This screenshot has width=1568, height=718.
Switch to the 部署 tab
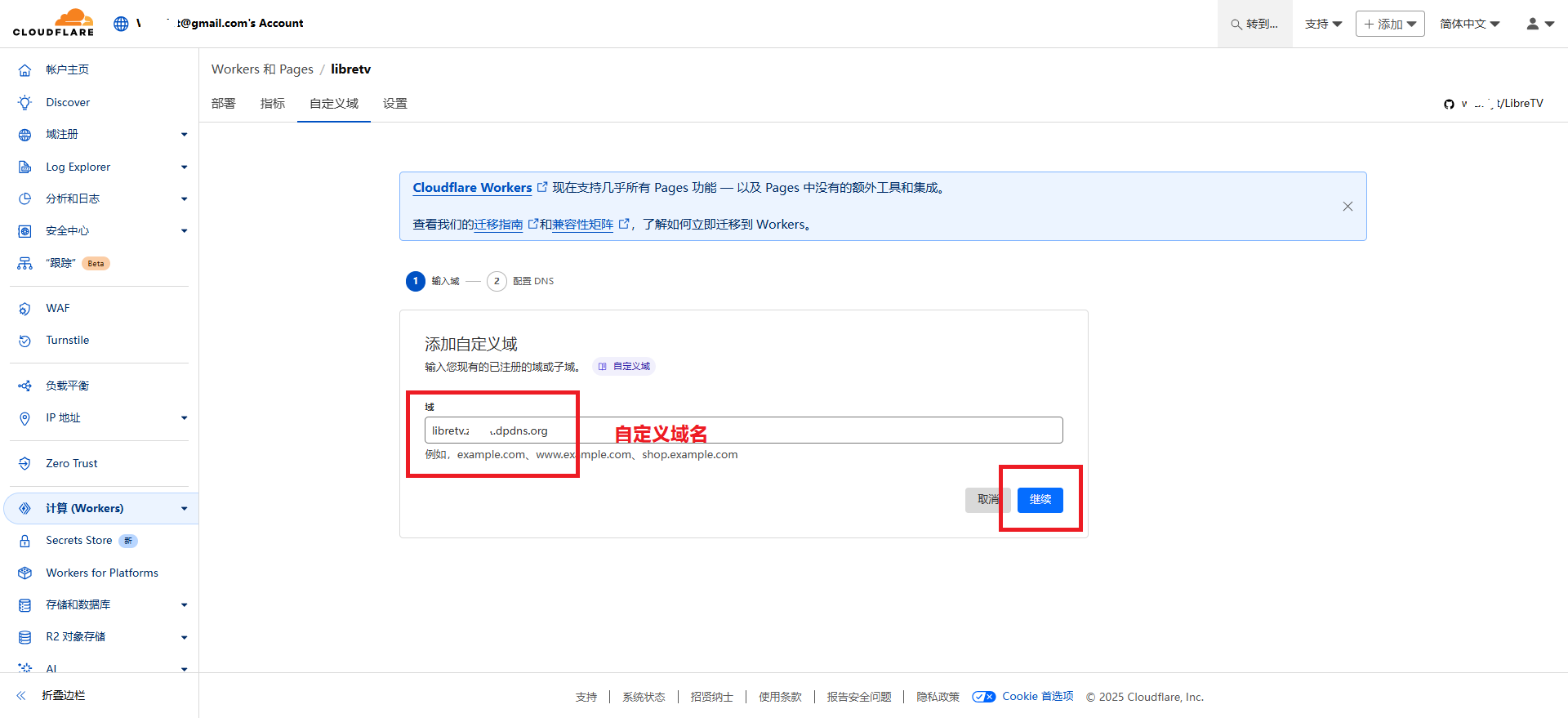(x=223, y=104)
